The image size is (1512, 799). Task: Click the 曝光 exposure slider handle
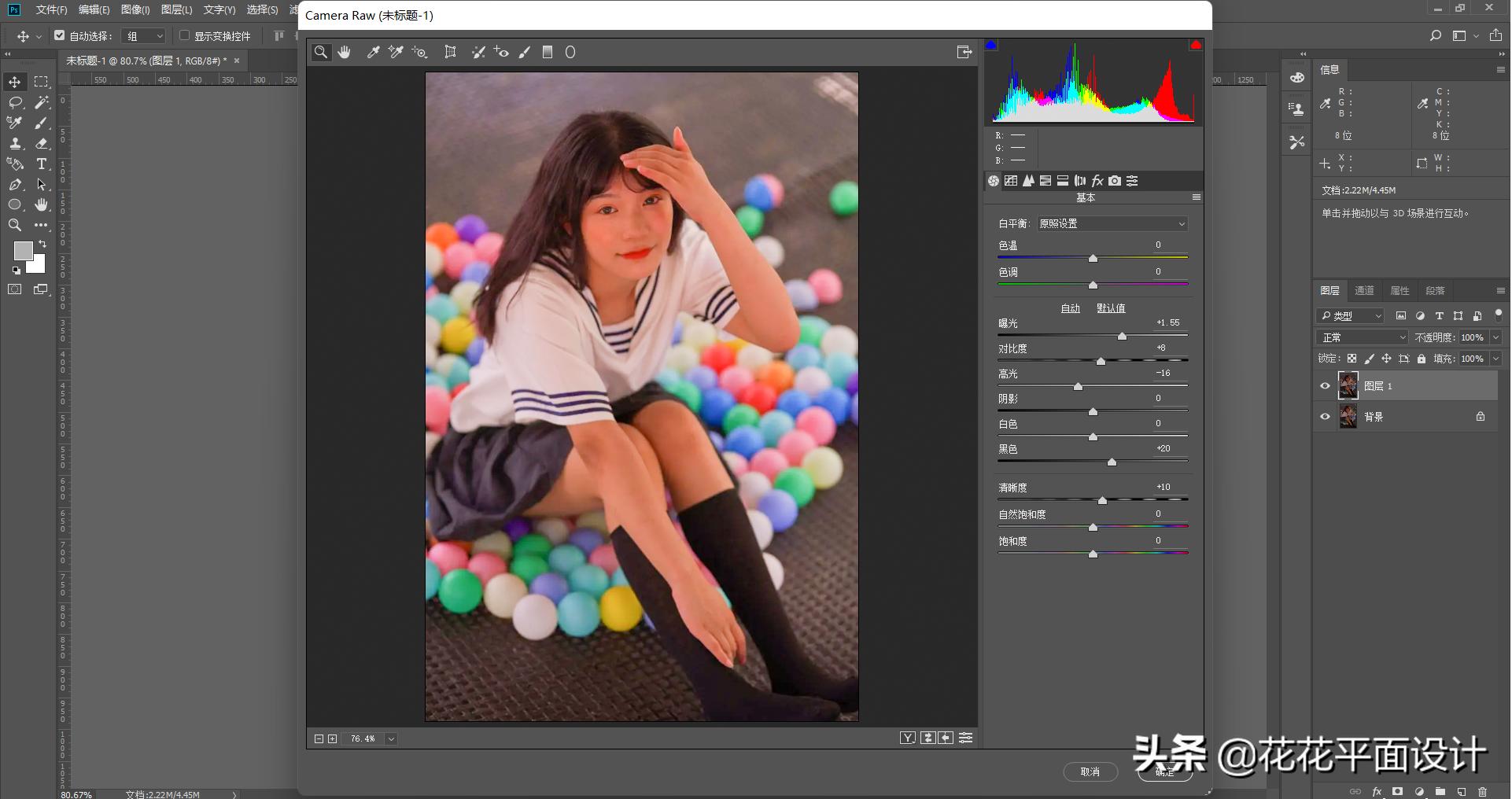[x=1122, y=336]
